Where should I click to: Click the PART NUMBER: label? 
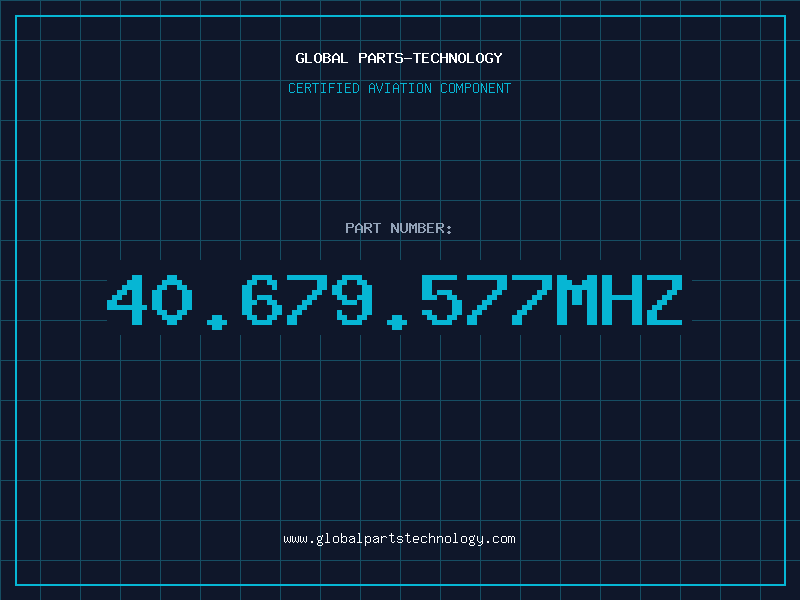click(399, 228)
